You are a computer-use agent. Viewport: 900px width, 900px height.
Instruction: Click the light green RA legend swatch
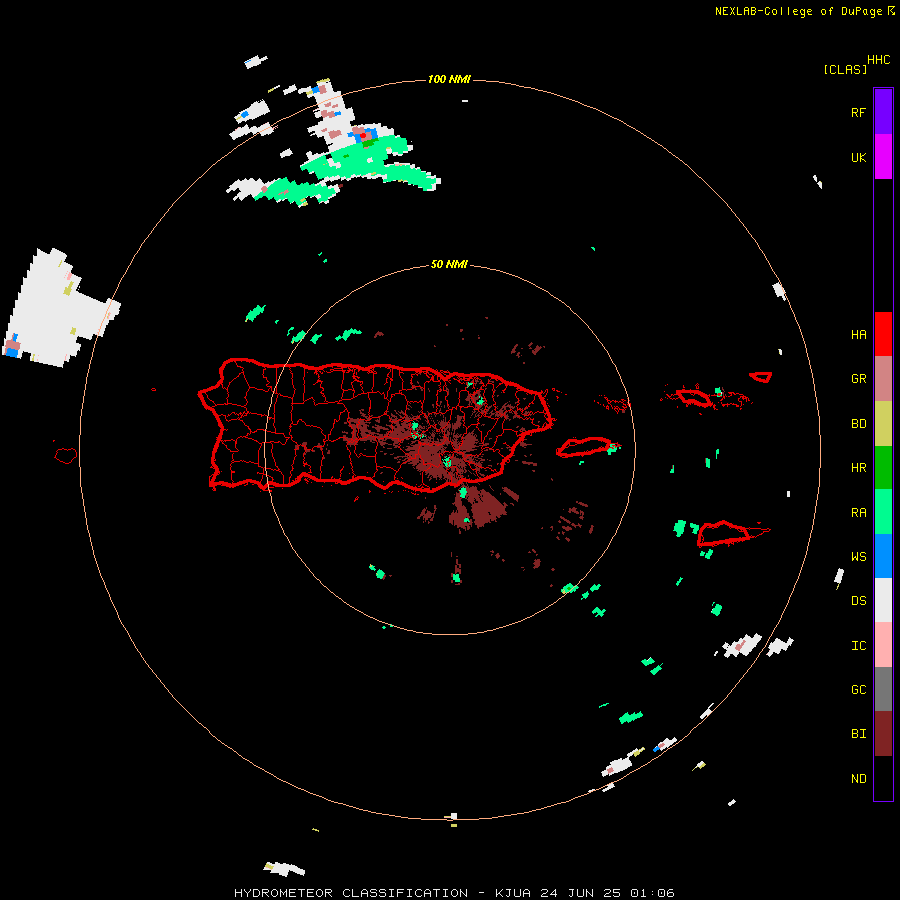click(x=883, y=512)
